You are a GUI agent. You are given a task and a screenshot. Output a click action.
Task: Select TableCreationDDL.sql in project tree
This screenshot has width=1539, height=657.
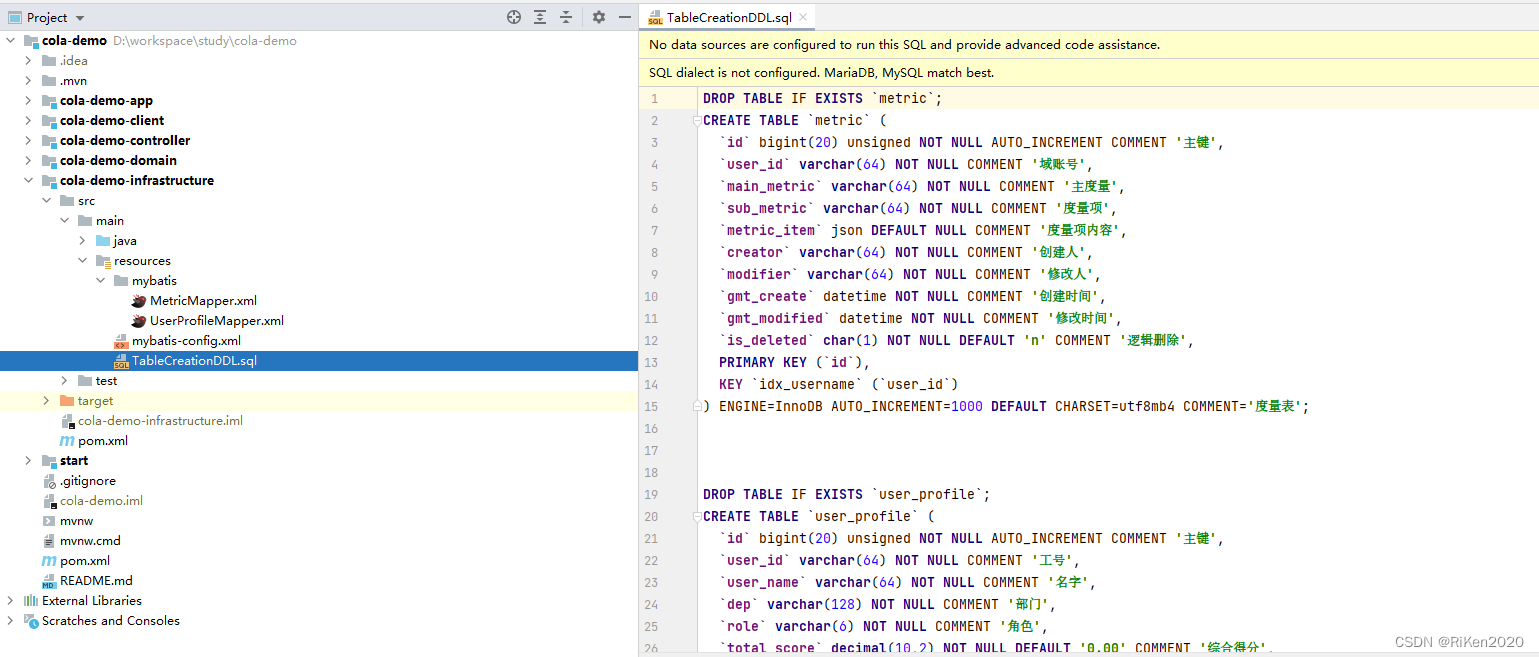click(x=194, y=361)
